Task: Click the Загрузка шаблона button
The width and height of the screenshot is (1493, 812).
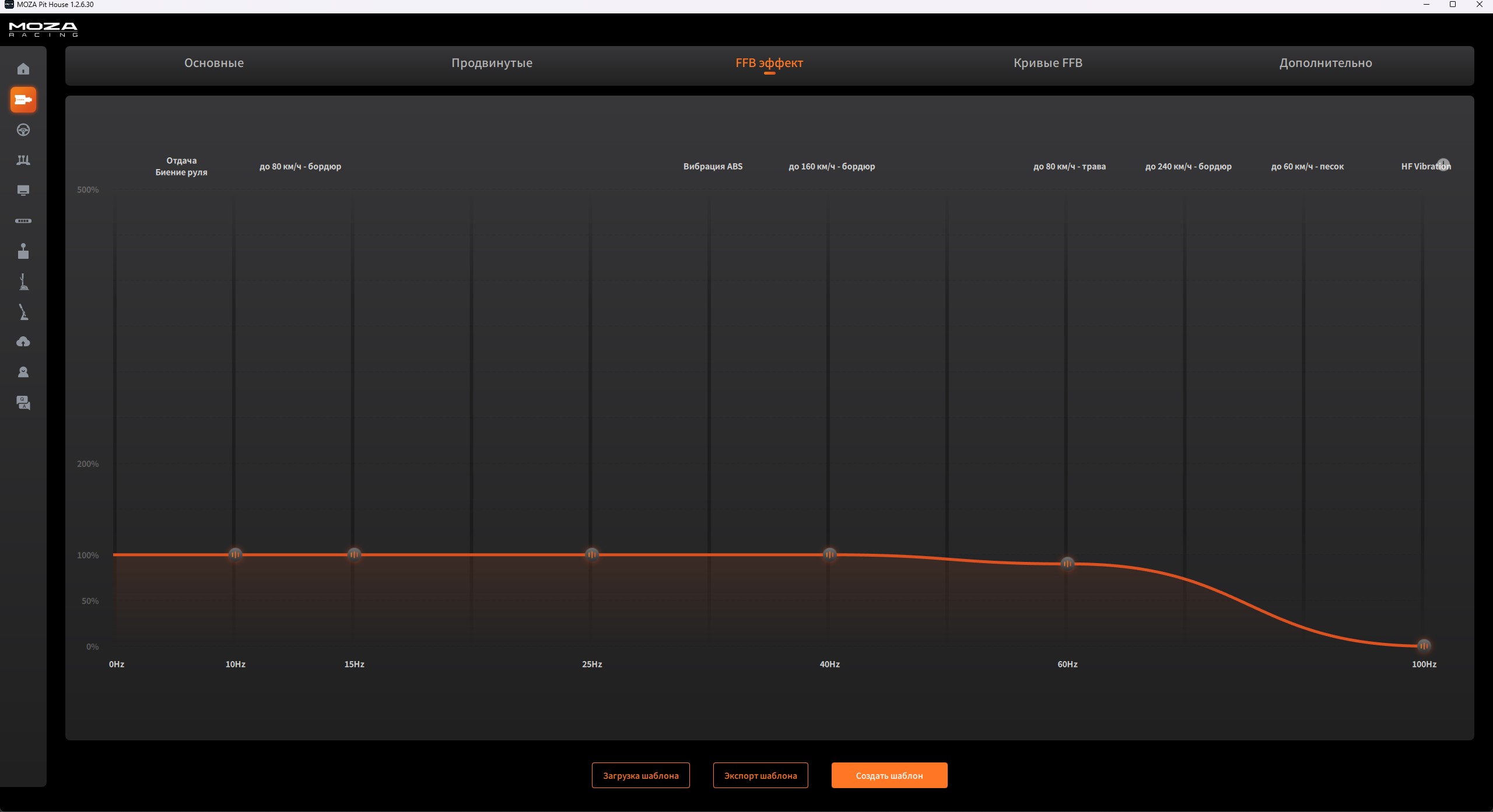Action: (x=641, y=775)
